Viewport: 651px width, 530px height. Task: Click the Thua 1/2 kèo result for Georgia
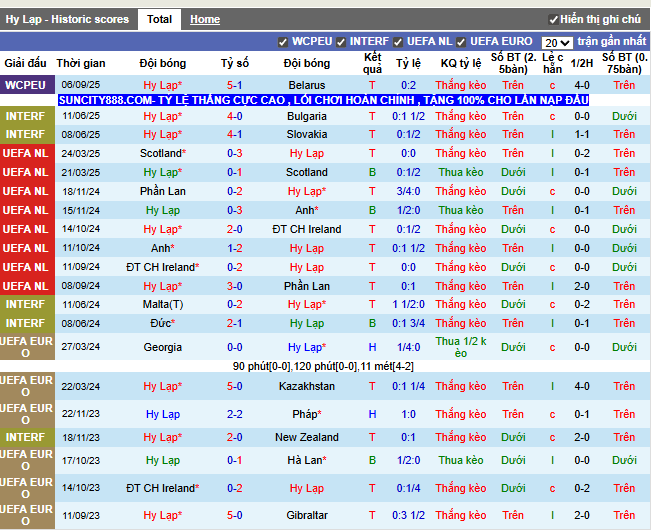coord(461,347)
